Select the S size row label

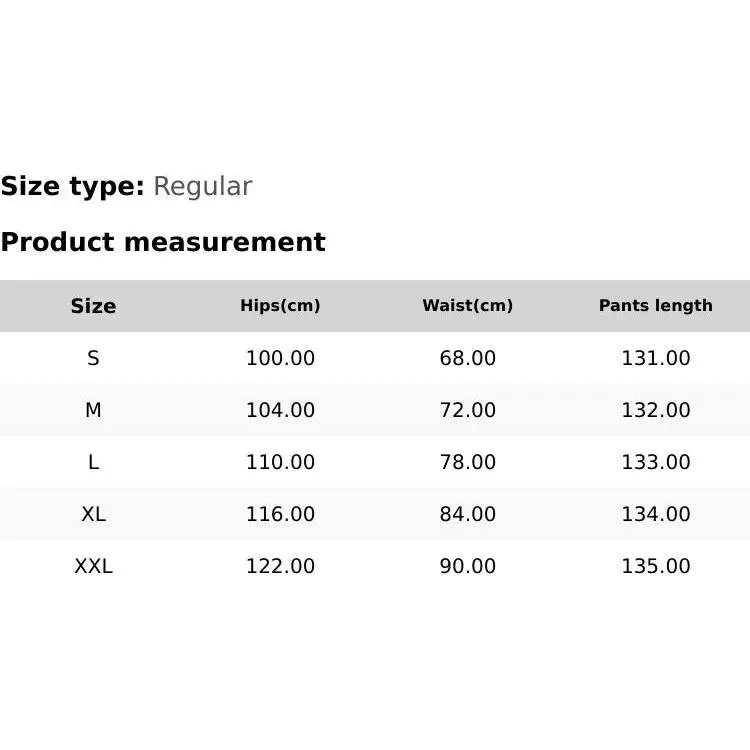click(93, 358)
